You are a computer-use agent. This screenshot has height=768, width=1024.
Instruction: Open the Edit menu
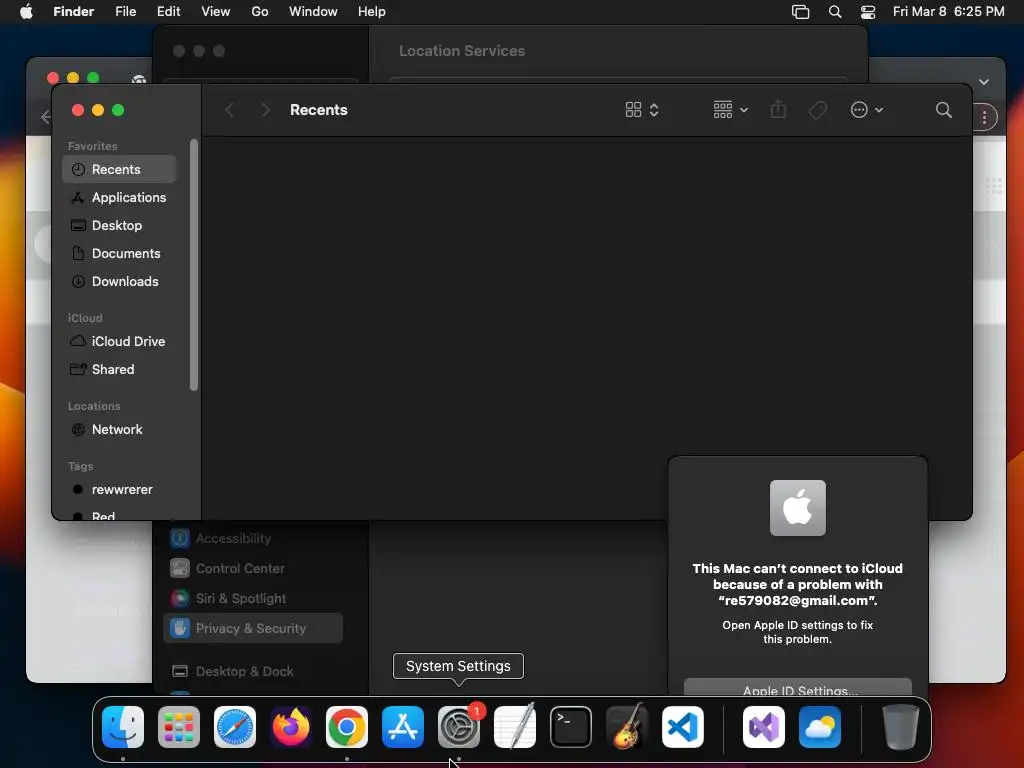168,12
